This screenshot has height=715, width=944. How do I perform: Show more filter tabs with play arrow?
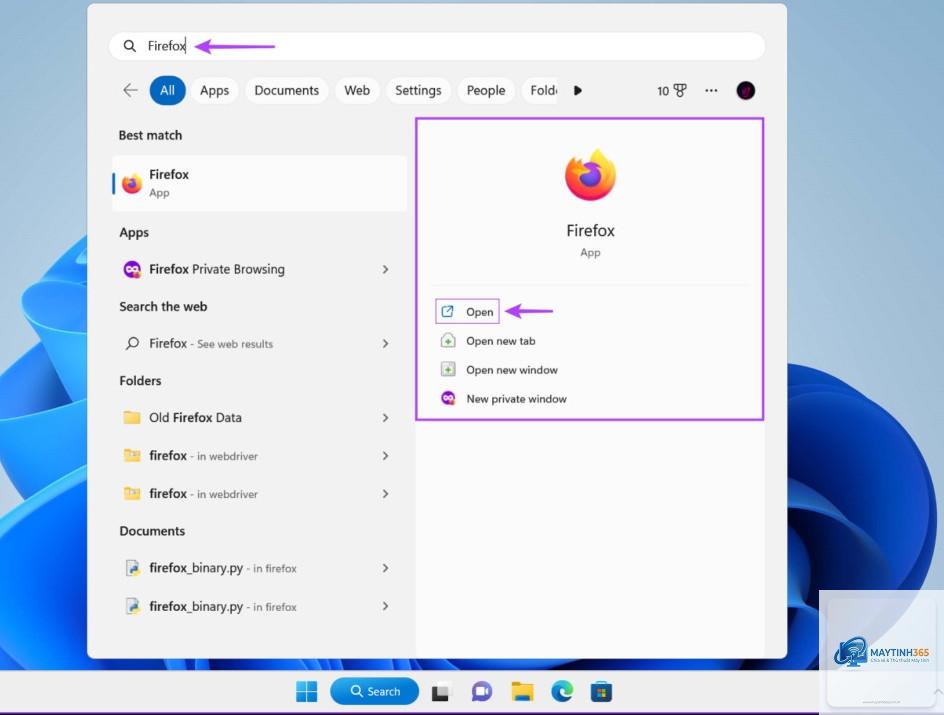point(578,90)
